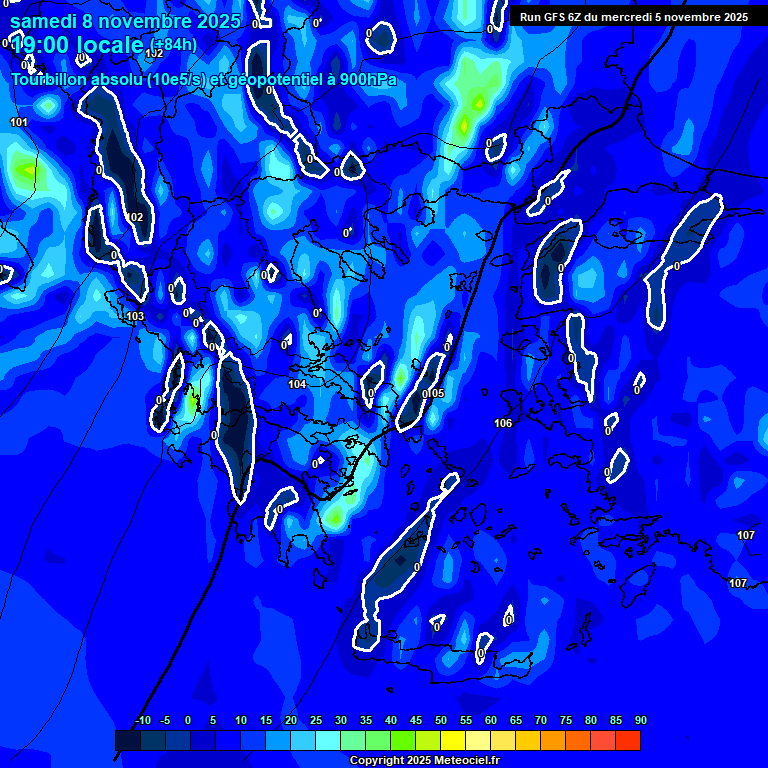This screenshot has width=768, height=768.
Task: Click the "samedi 8 novembre 2025" date header
Action: (125, 21)
